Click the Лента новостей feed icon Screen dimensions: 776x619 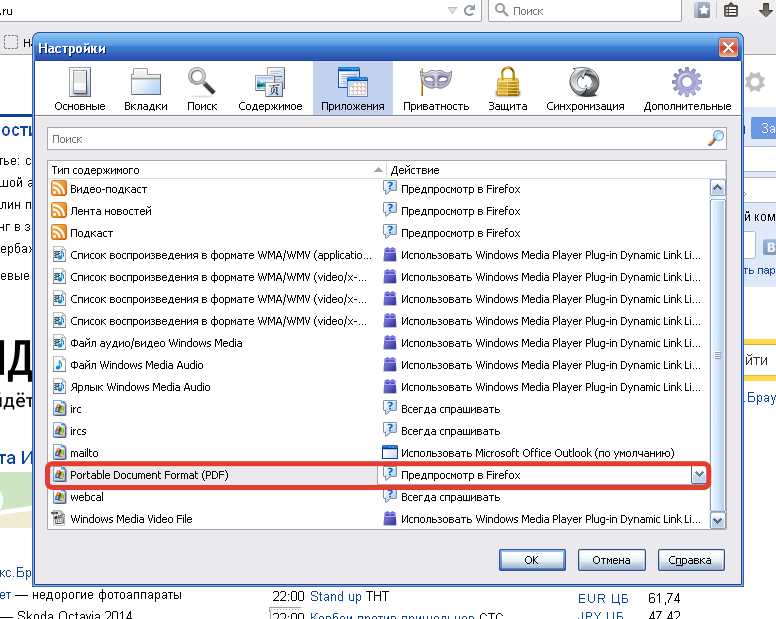coord(59,211)
